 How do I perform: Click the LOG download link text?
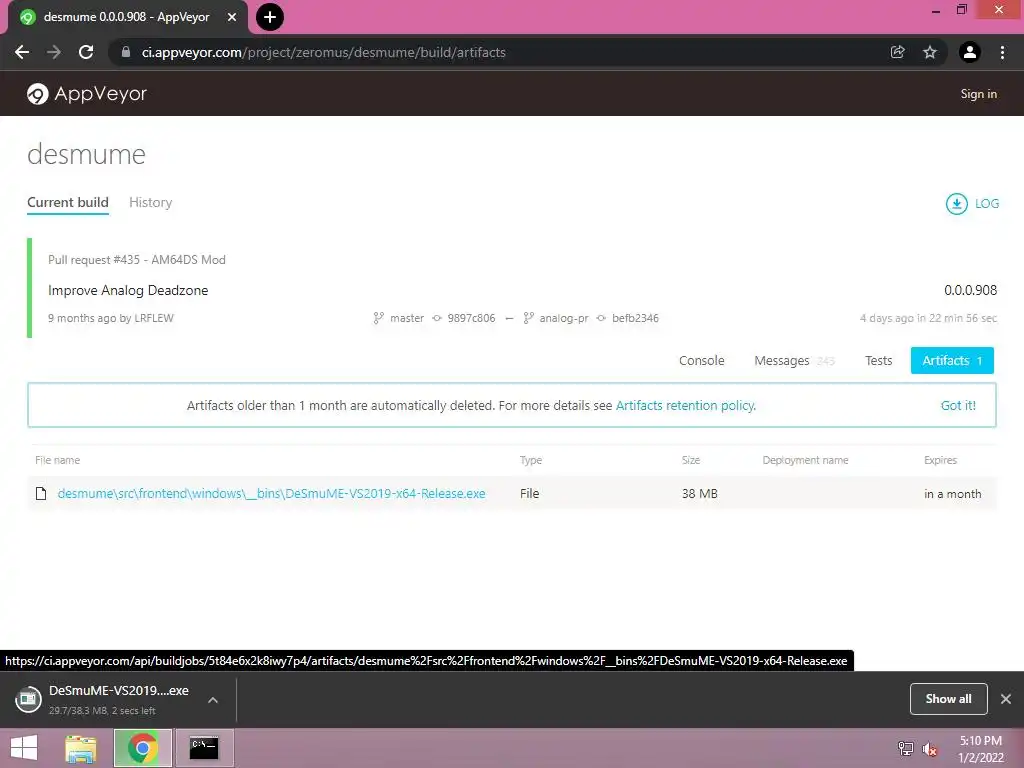click(987, 204)
